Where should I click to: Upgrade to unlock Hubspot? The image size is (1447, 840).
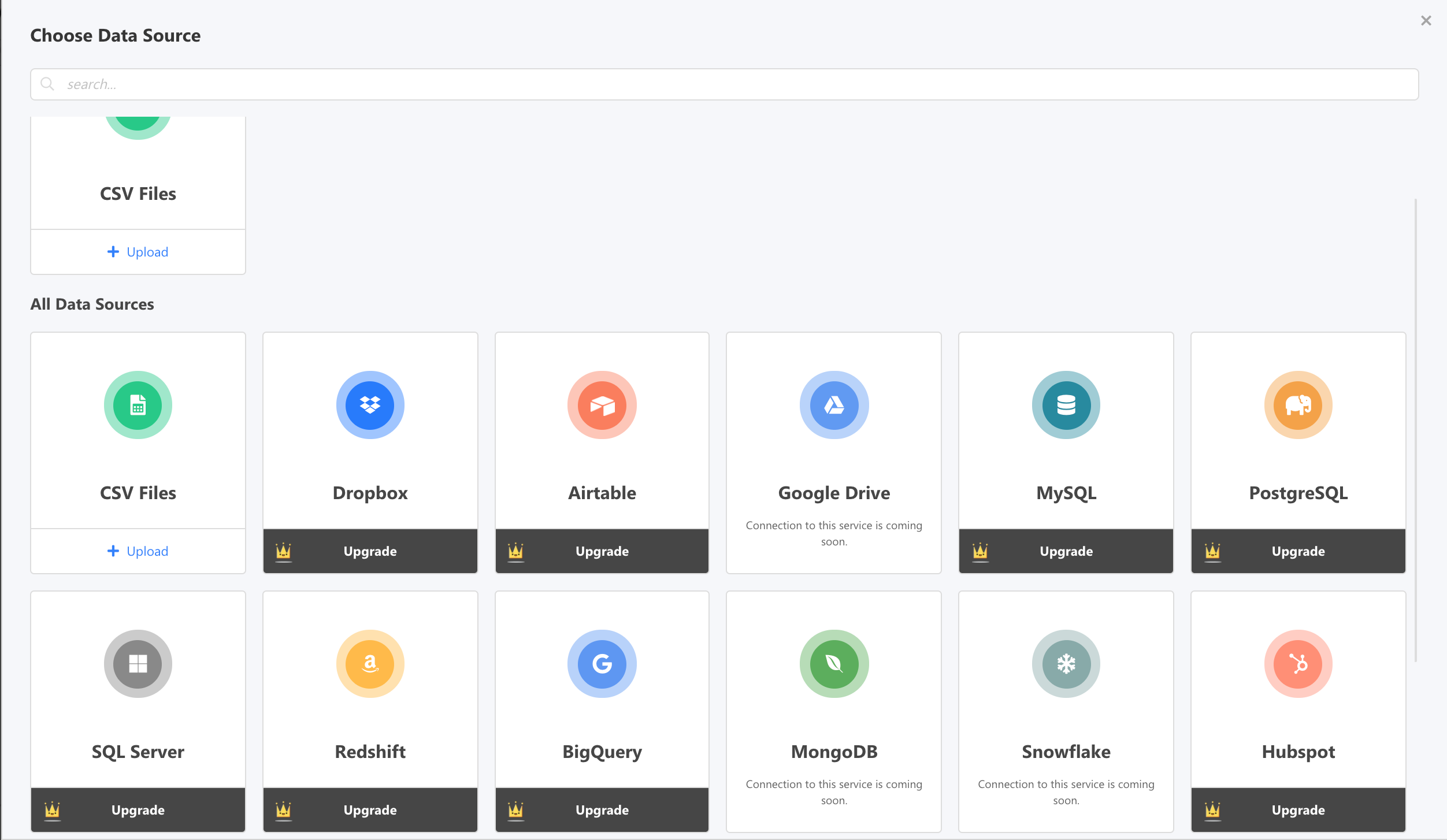[1298, 810]
